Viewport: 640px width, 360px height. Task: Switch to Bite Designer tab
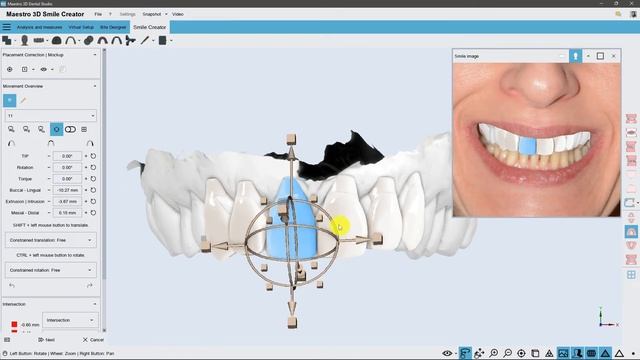(x=113, y=27)
